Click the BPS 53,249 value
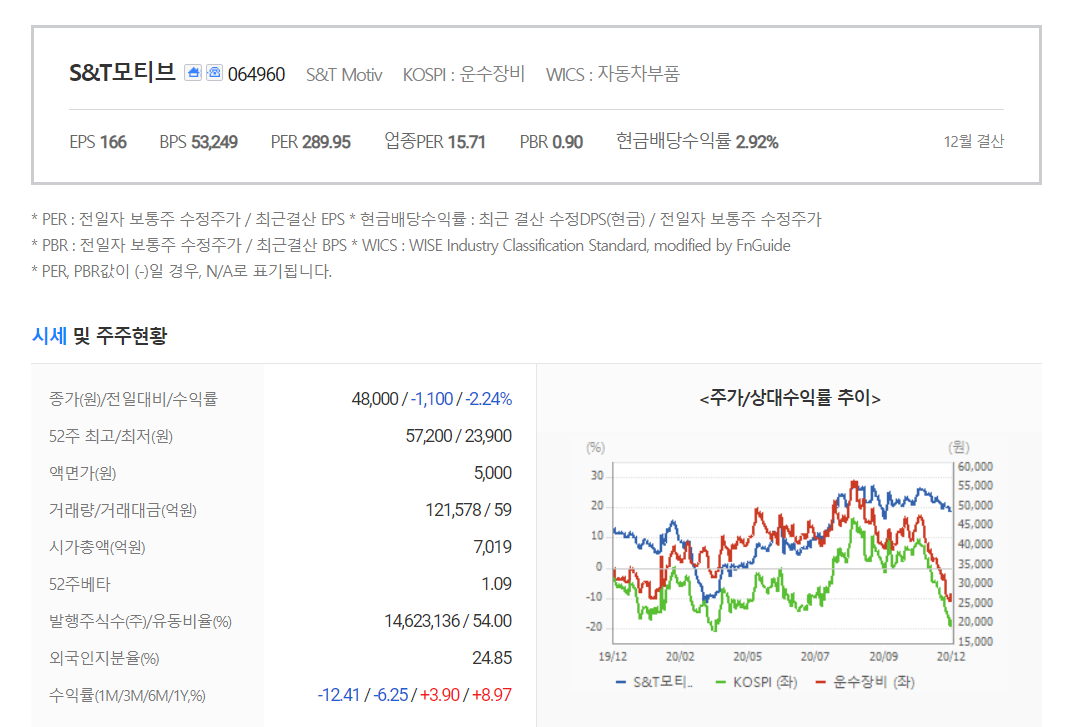Screen dimensions: 1075x727 point(199,142)
